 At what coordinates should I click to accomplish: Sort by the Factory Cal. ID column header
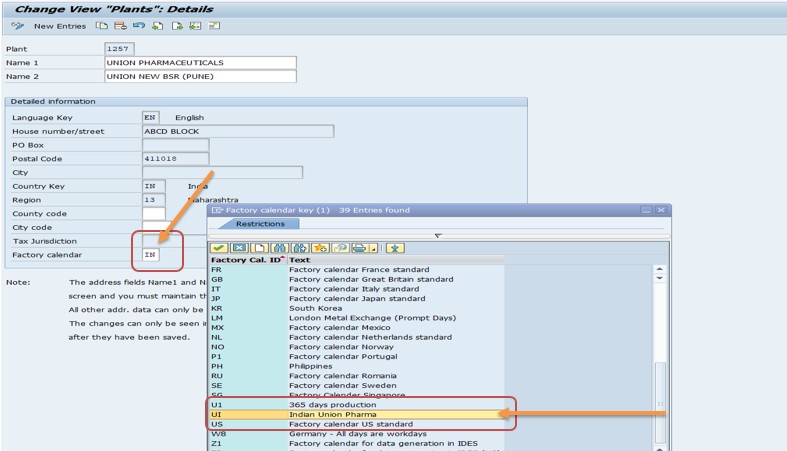tap(246, 260)
